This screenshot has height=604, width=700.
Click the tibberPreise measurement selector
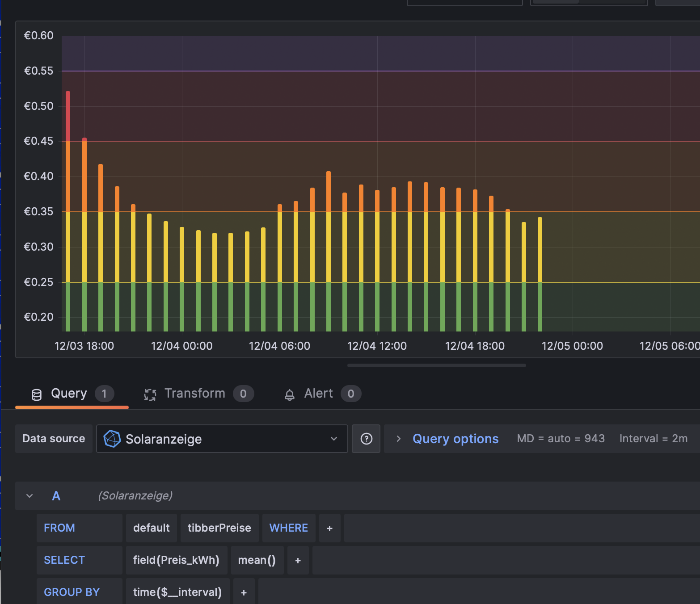click(219, 528)
